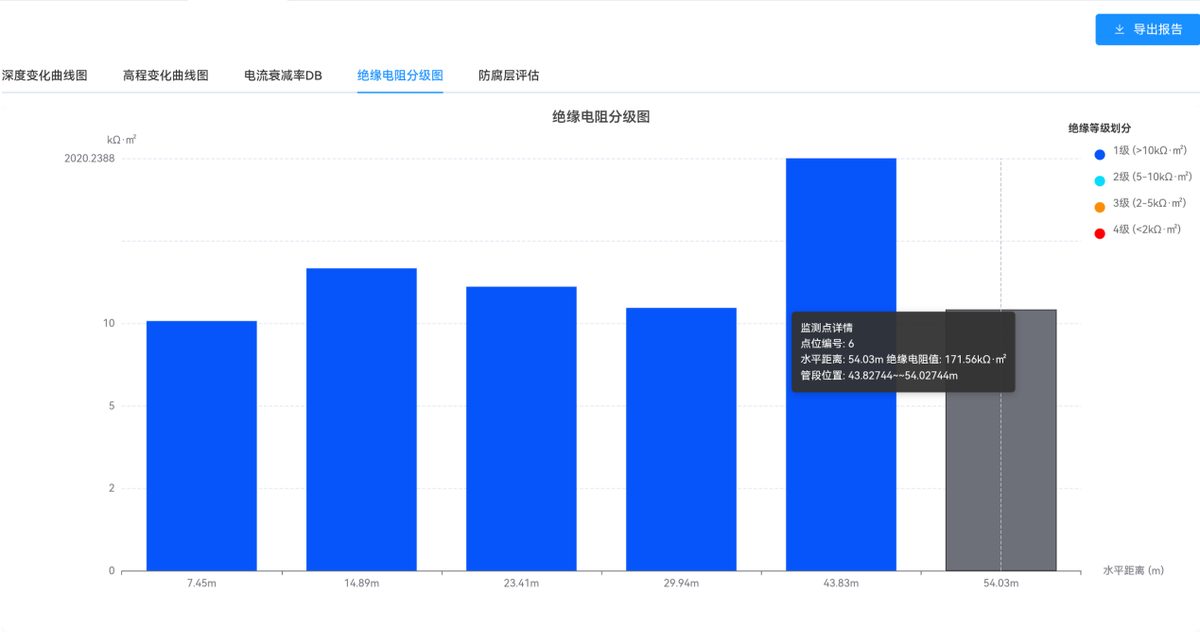Click the highlighted gray bar at 54.03m
The height and width of the screenshot is (644, 1200).
(1001, 440)
